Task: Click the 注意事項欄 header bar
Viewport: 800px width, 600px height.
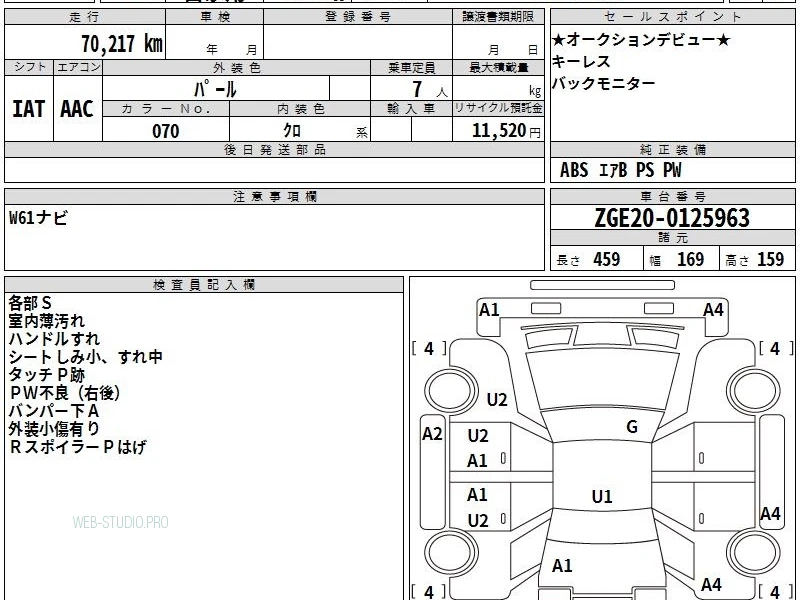Action: [x=274, y=196]
